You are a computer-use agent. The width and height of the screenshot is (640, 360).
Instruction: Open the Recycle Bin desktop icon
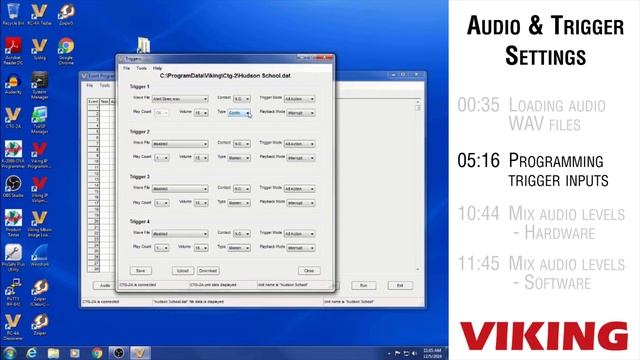(13, 14)
